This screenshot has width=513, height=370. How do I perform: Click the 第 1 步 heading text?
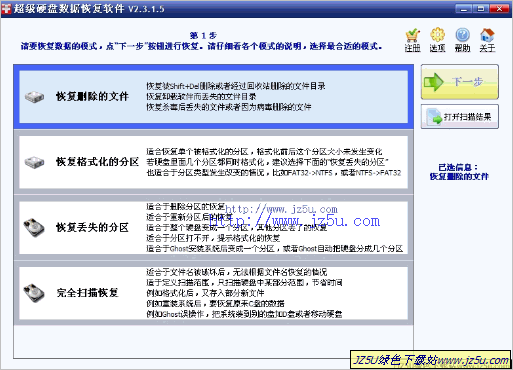click(203, 35)
